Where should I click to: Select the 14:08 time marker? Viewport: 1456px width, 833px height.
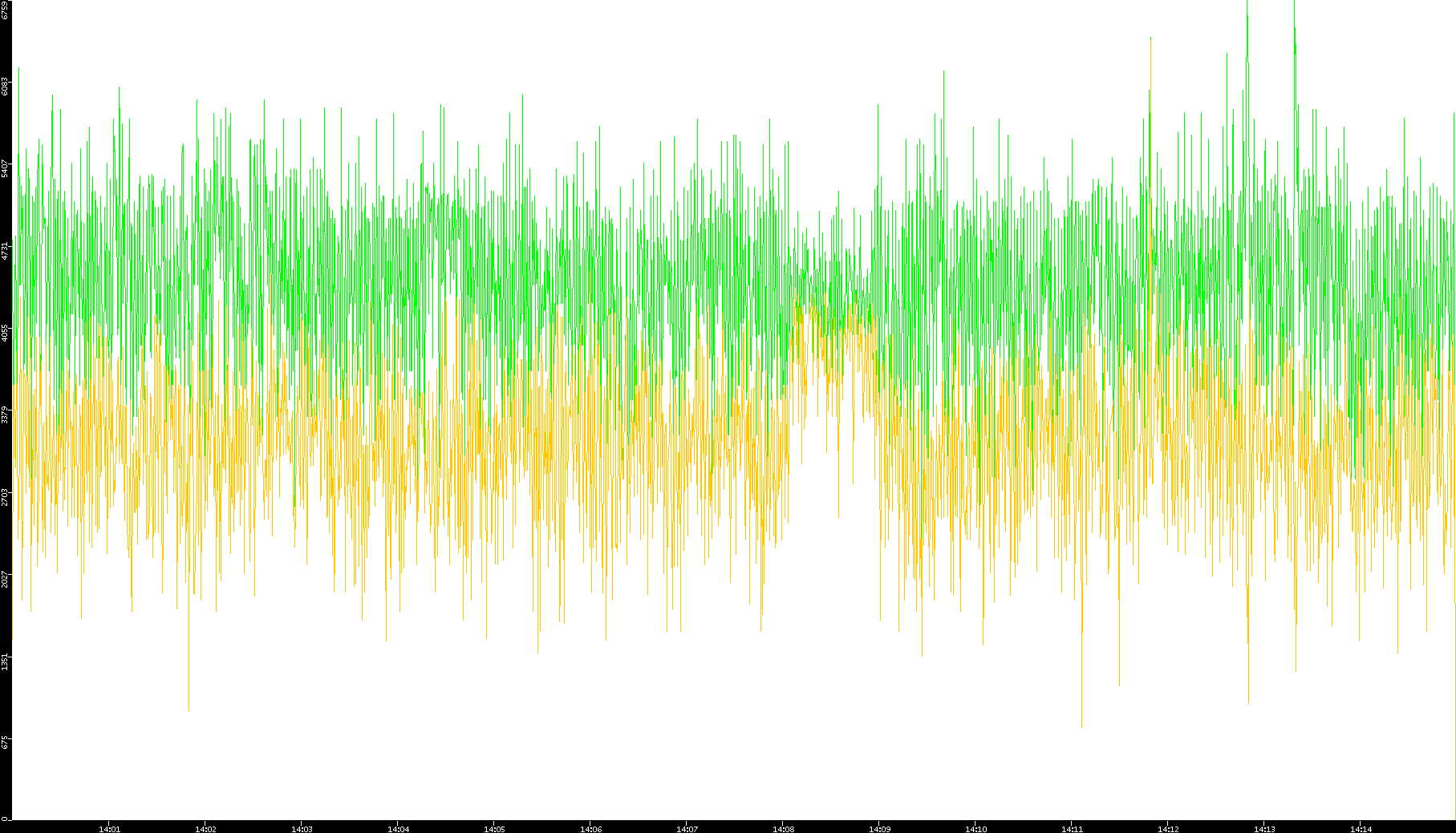783,829
